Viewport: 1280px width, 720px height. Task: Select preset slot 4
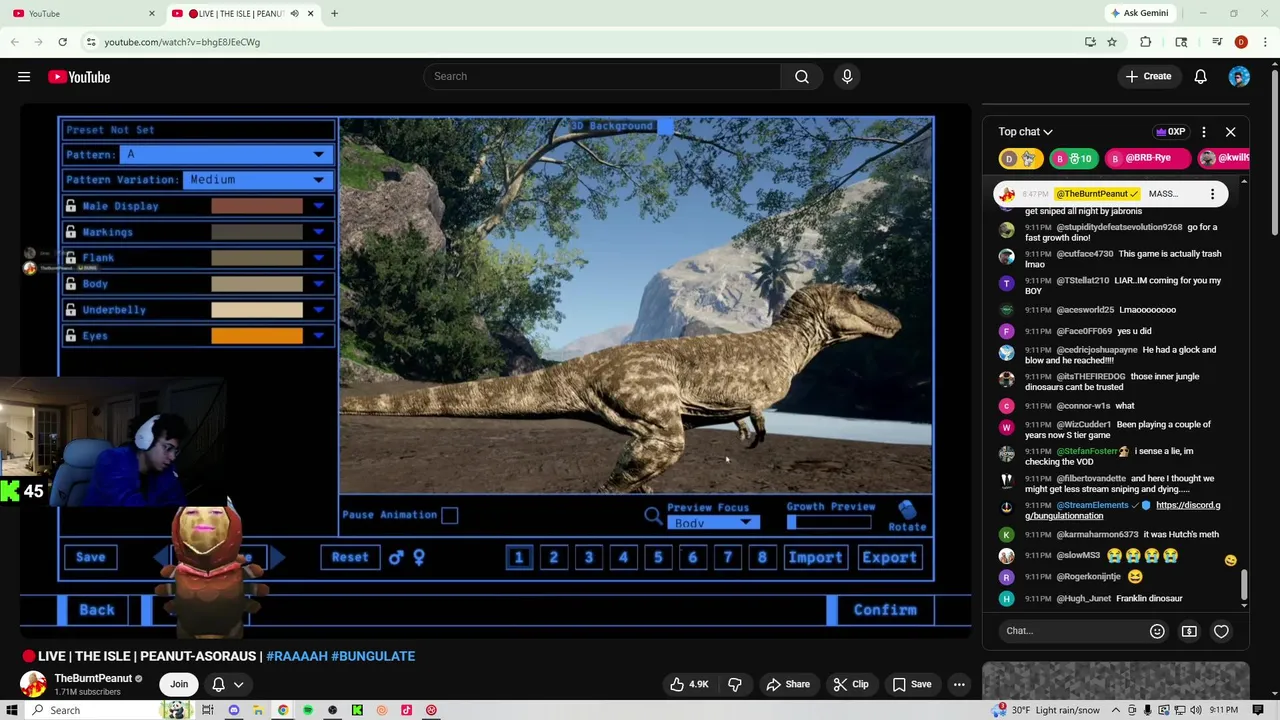(623, 557)
